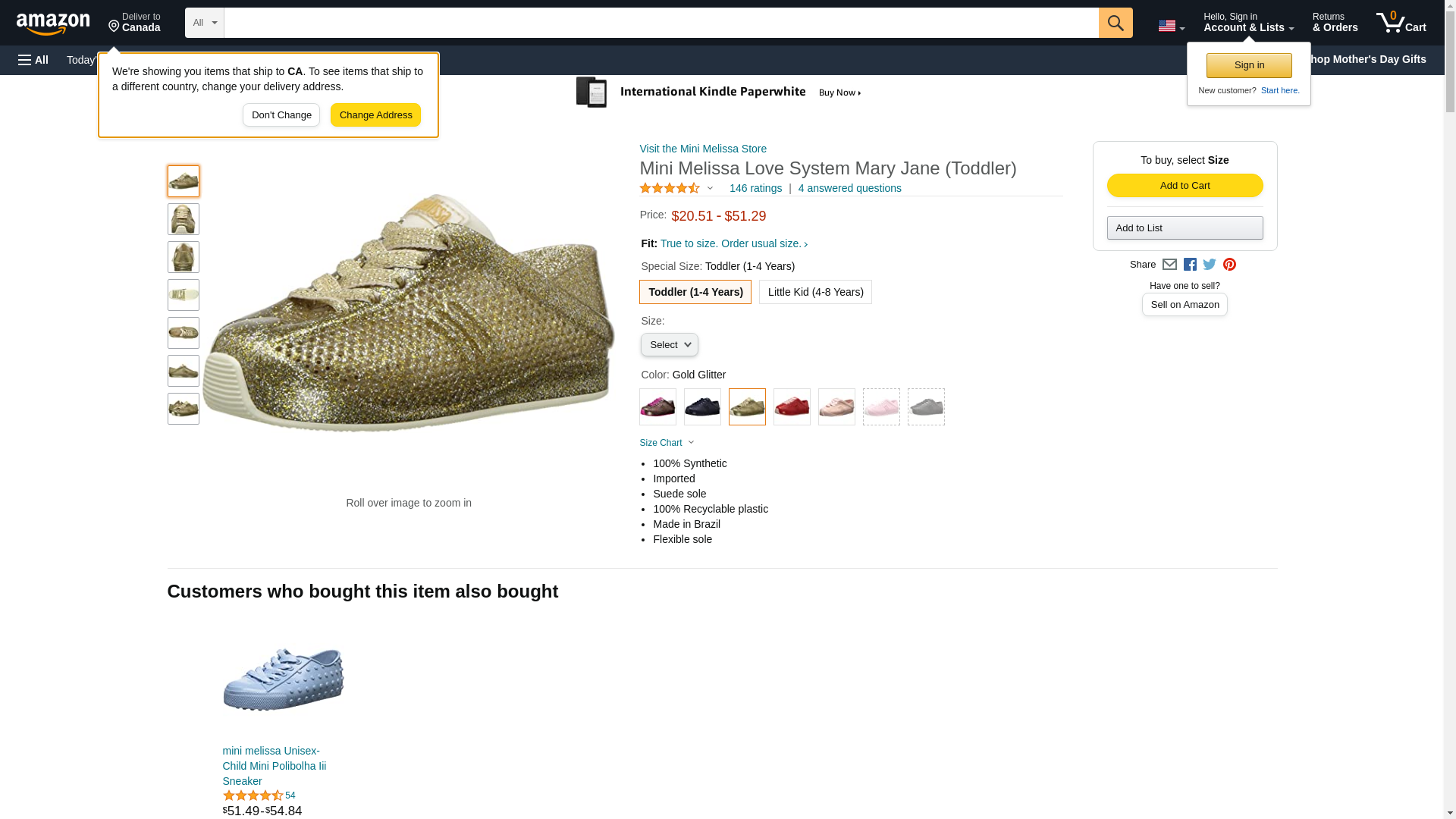Share product on Pinterest icon
This screenshot has height=819, width=1456.
click(x=1229, y=265)
